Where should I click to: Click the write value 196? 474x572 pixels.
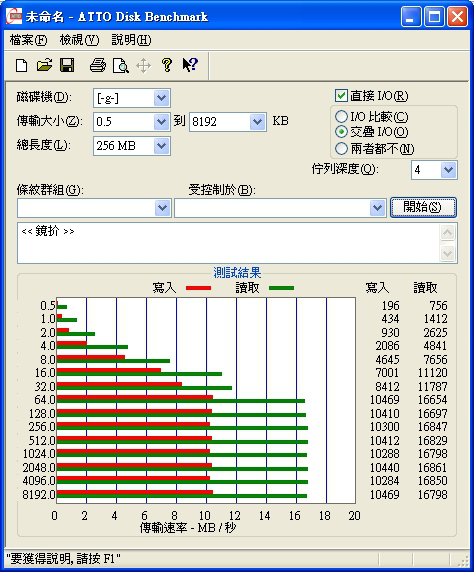point(390,305)
